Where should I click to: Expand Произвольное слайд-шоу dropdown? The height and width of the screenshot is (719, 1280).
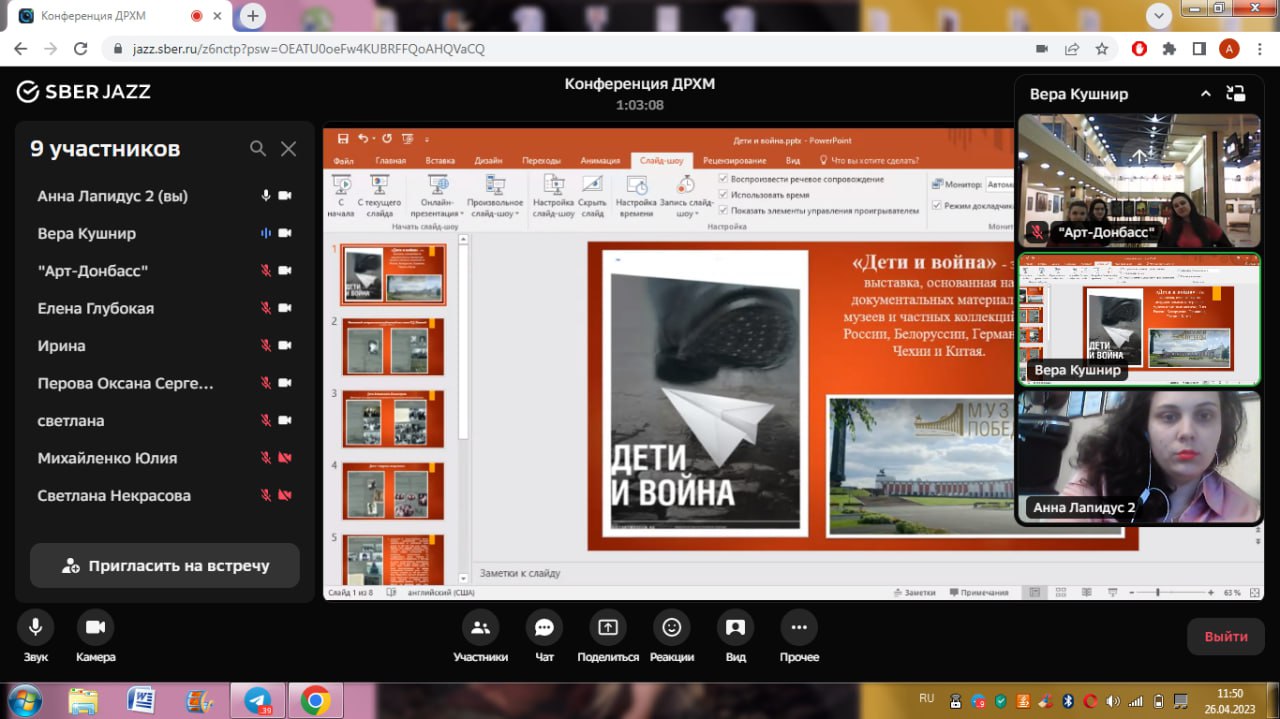[496, 196]
